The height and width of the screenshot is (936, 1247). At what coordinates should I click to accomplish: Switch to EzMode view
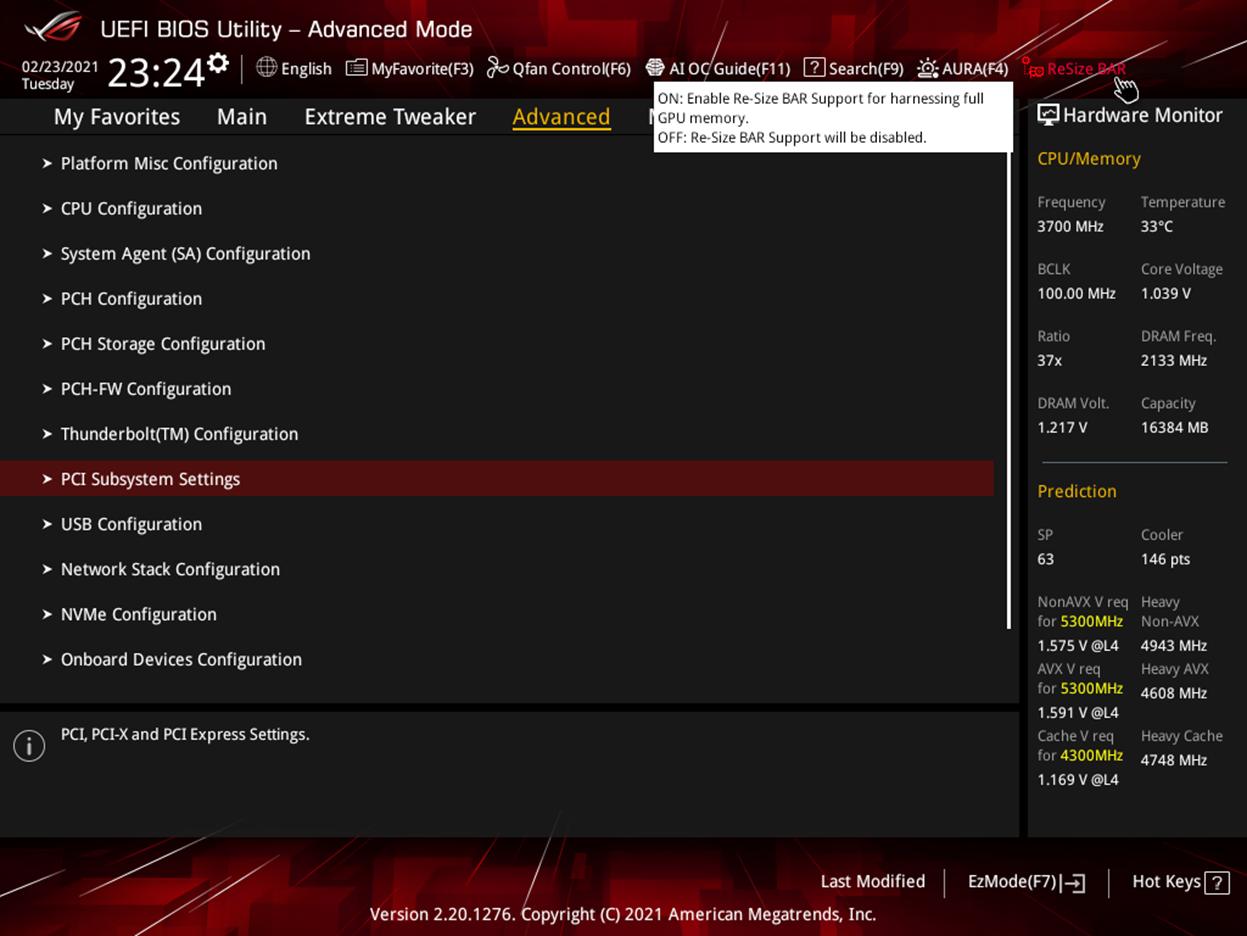coord(1025,882)
